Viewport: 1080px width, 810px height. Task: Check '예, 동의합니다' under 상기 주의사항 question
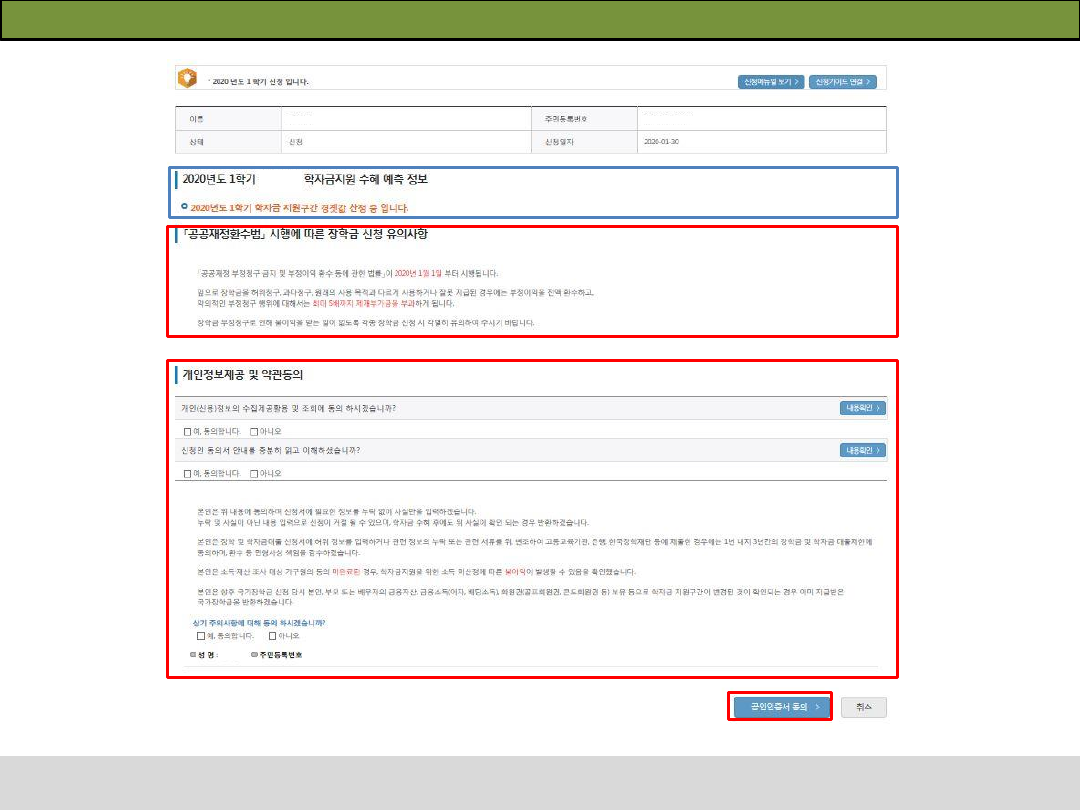[201, 635]
